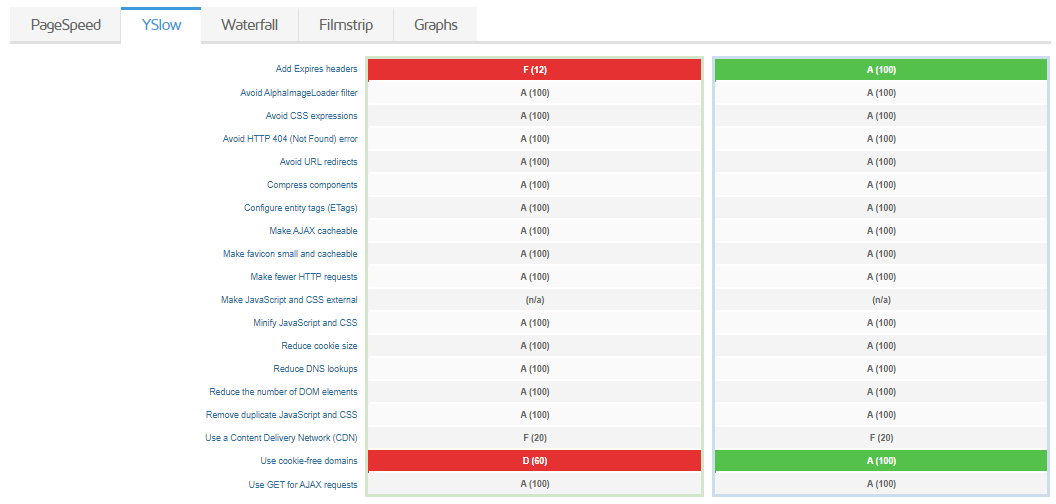
Task: Select green A (100) Add Expires headers cell
Action: coord(881,69)
